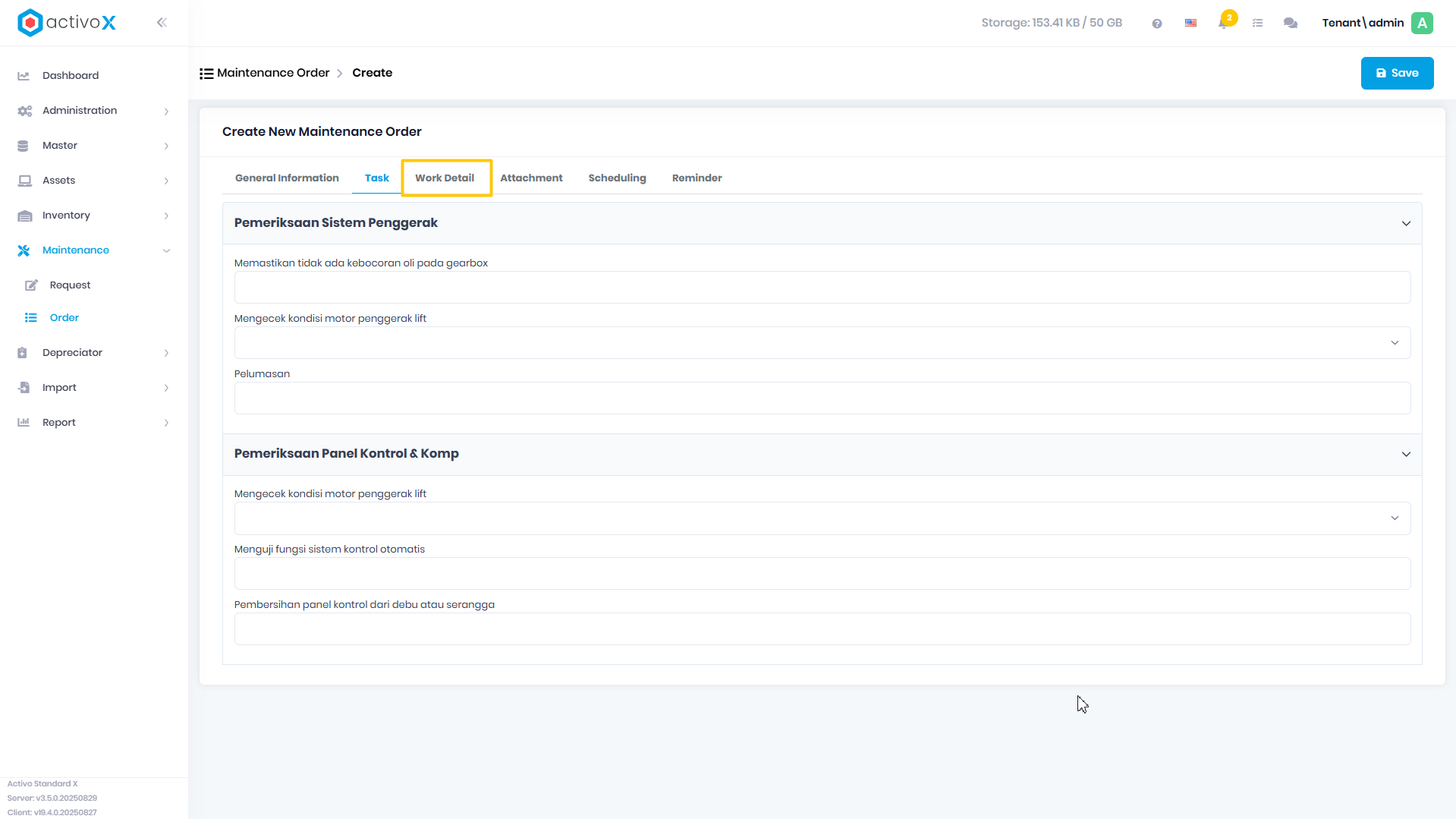The width and height of the screenshot is (1456, 819).
Task: Open motor penggerak lift dropdown in Sistem Penggerak
Action: point(822,343)
